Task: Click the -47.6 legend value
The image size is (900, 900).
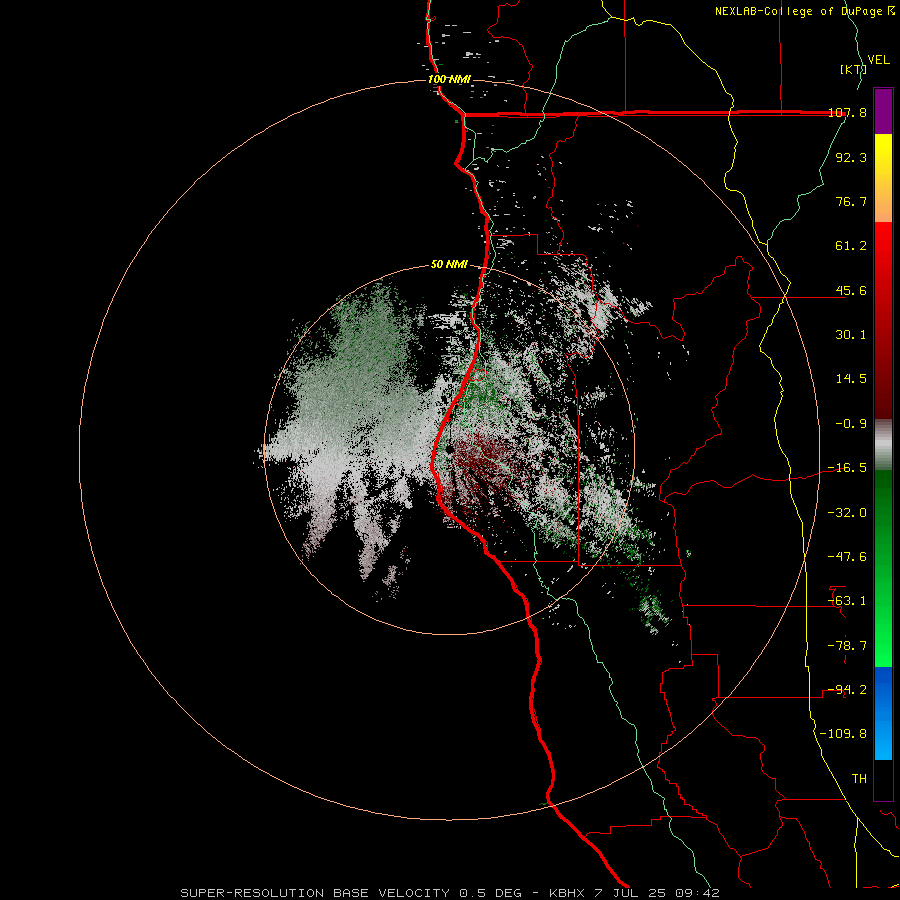Action: [848, 557]
